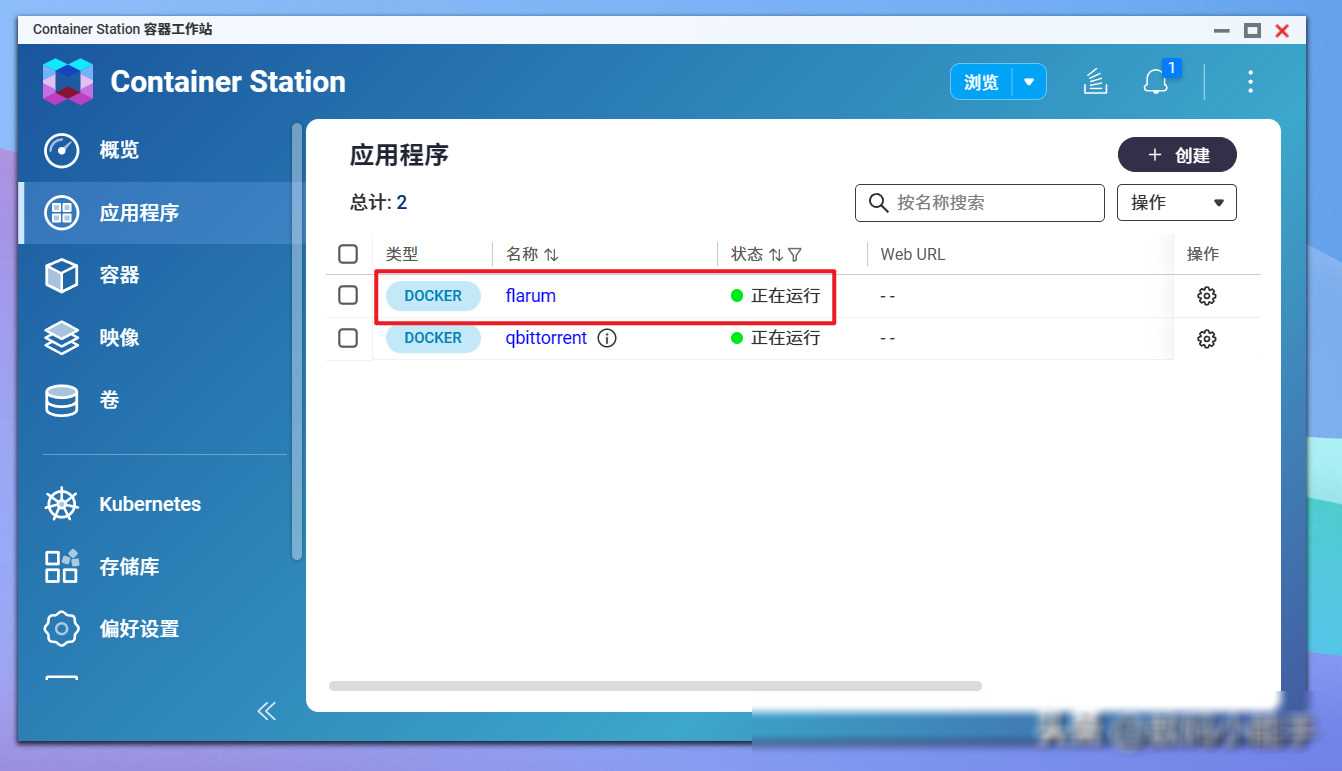Minimize the Container Station window

point(1222,30)
